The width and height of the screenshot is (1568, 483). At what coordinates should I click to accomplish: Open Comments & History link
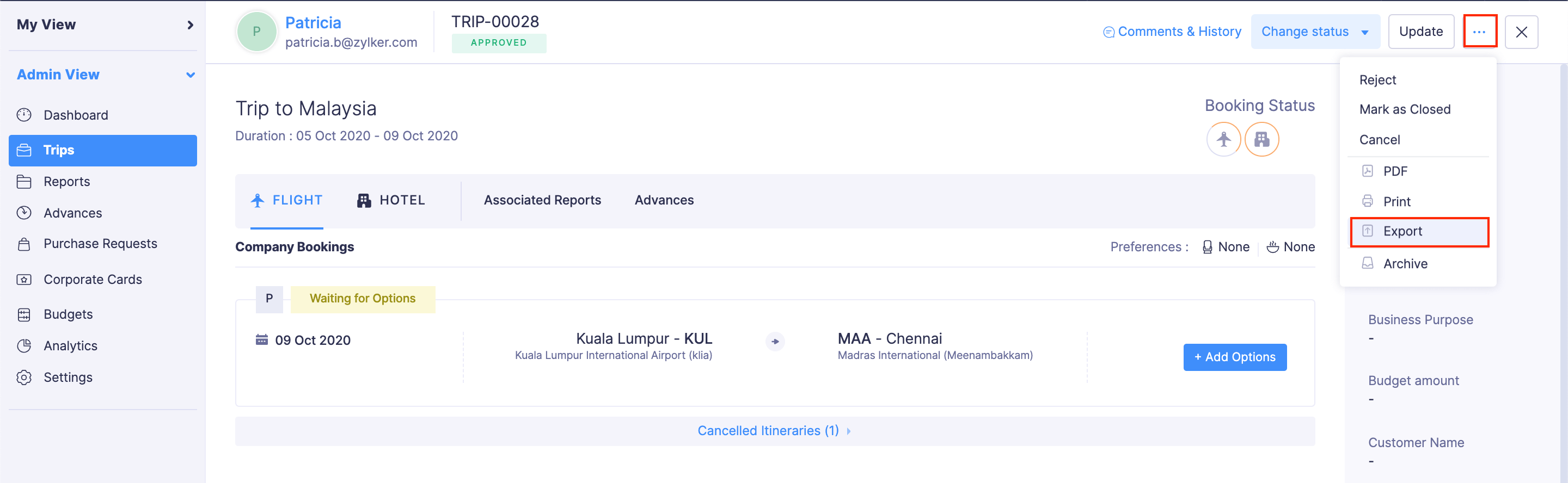[x=1172, y=32]
